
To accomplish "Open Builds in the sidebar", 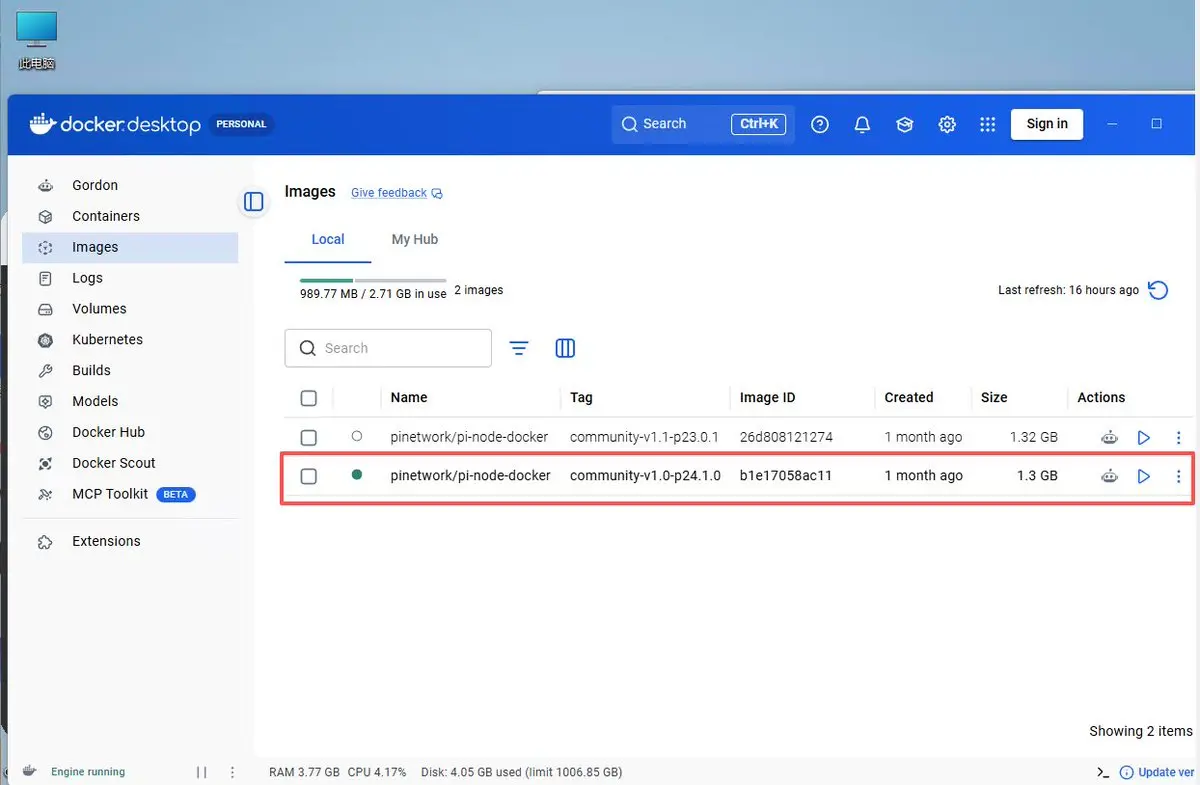I will (x=130, y=370).
